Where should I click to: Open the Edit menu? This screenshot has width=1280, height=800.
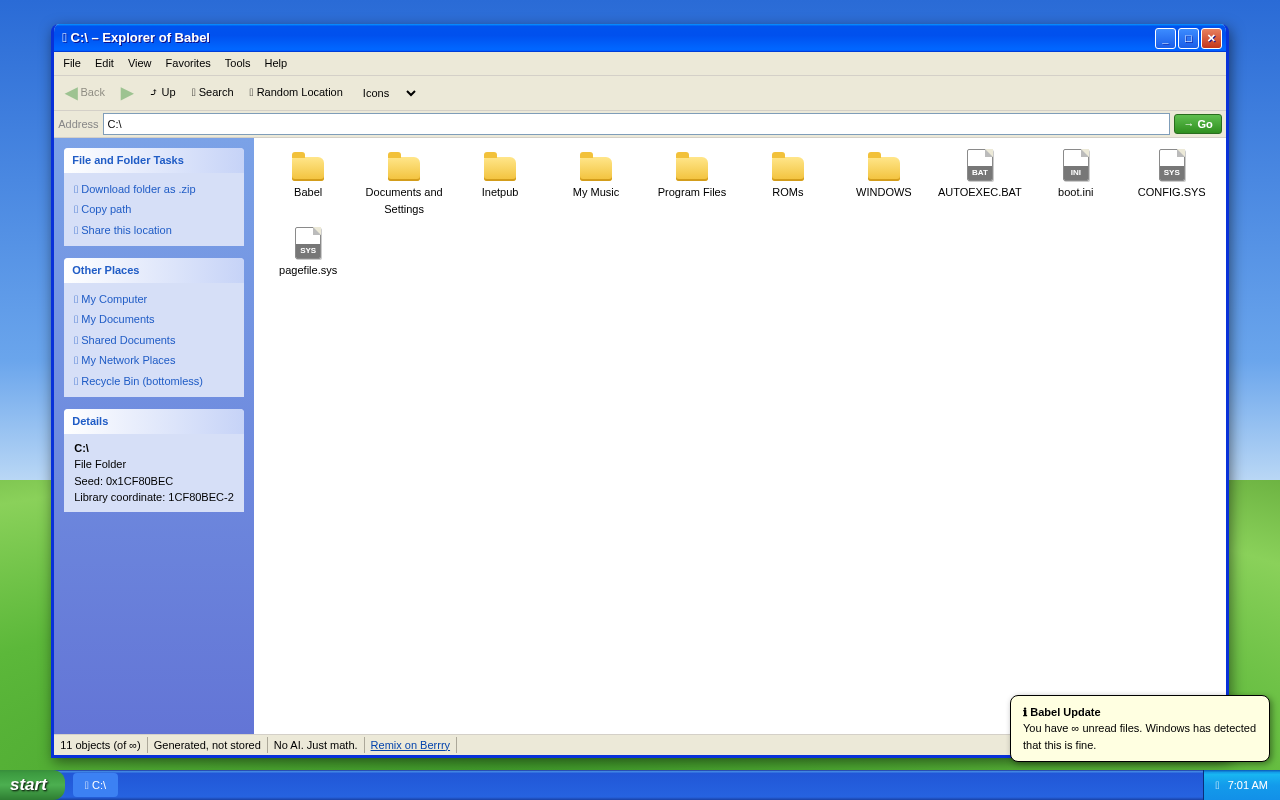104,63
